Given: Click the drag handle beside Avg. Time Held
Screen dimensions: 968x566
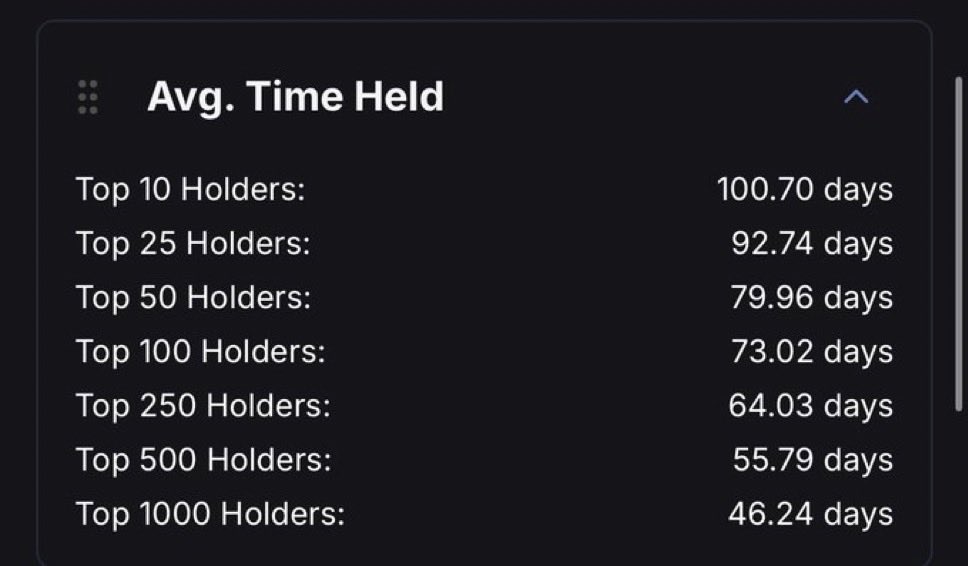Looking at the screenshot, I should pyautogui.click(x=88, y=97).
